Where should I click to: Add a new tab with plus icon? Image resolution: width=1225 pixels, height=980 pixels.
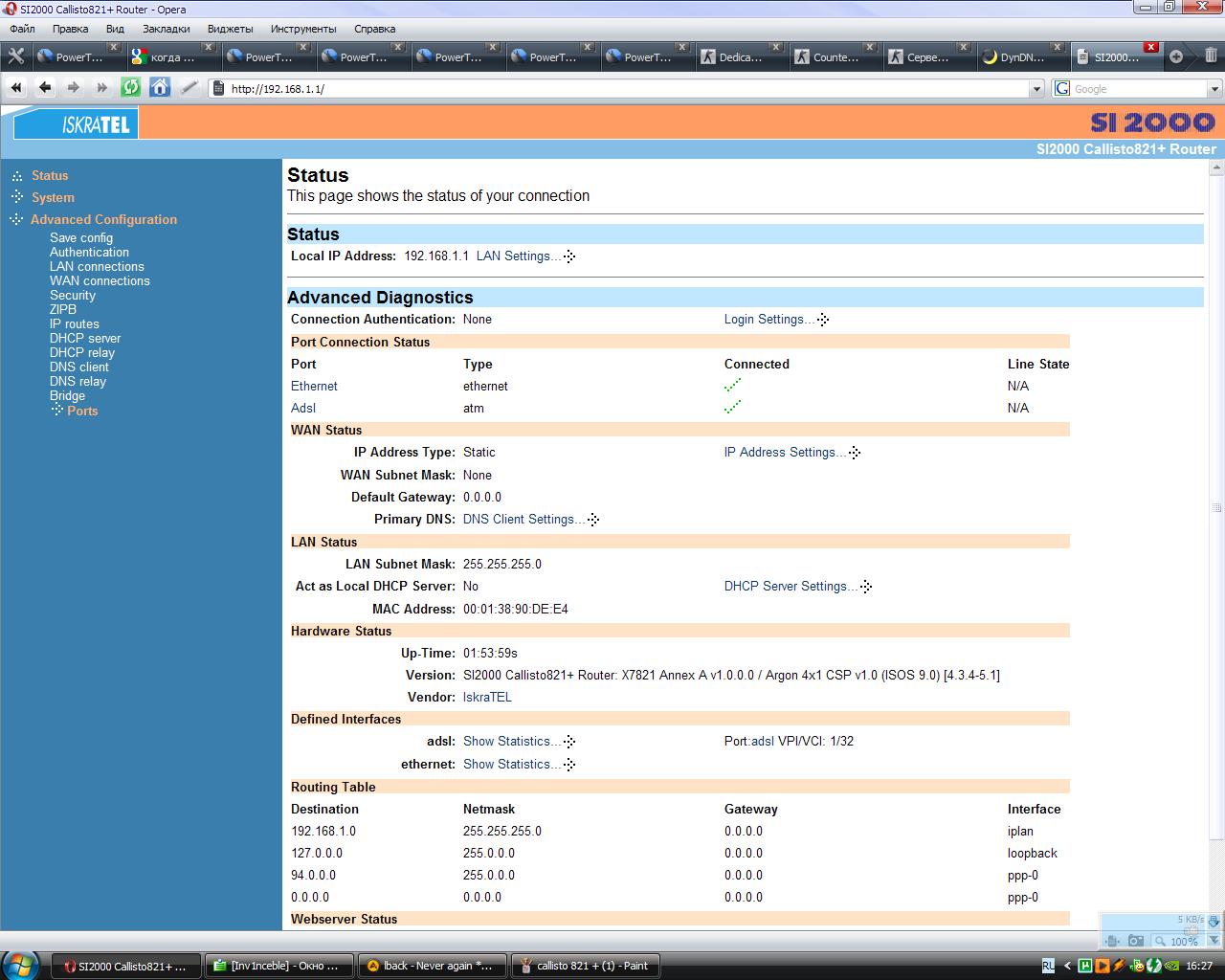tap(1176, 56)
